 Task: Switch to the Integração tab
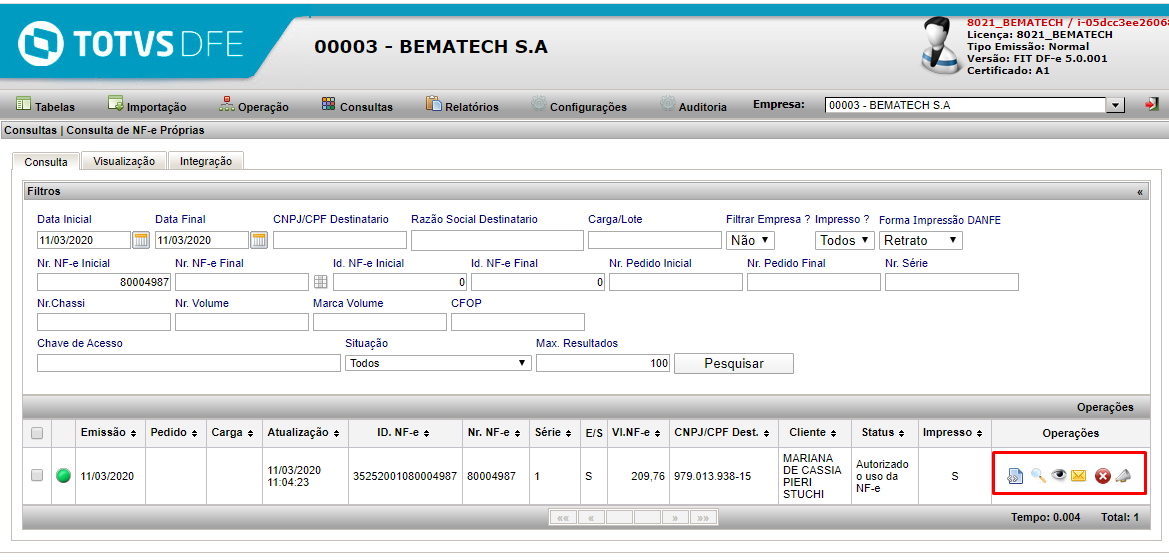pos(206,161)
